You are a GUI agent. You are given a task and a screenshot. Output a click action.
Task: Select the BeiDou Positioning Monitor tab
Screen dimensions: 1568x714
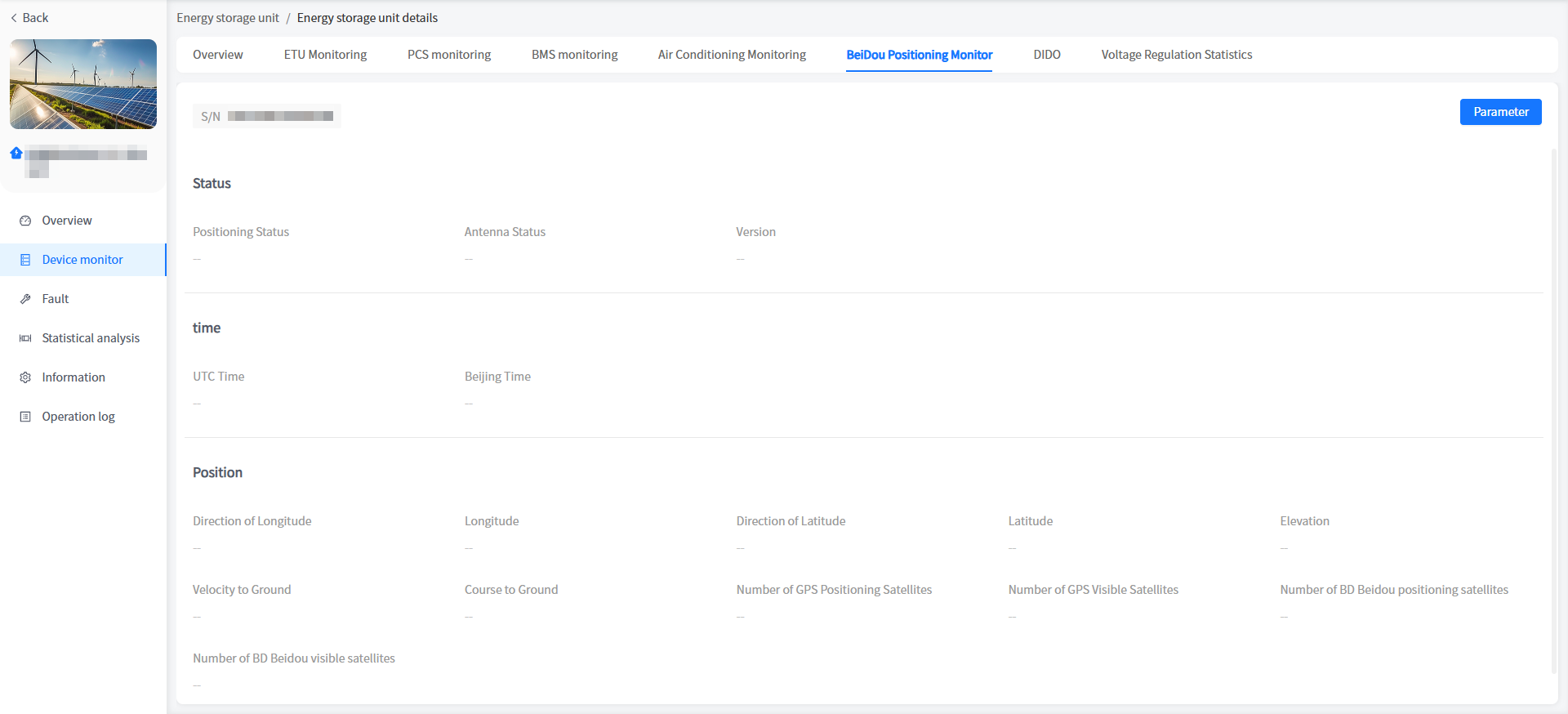click(x=919, y=55)
